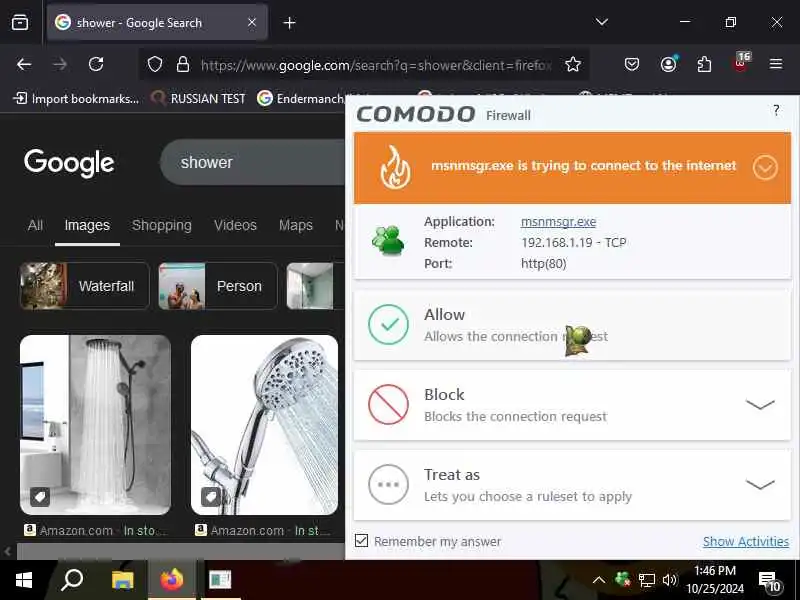
Task: Go back with the back arrow
Action: [x=24, y=64]
